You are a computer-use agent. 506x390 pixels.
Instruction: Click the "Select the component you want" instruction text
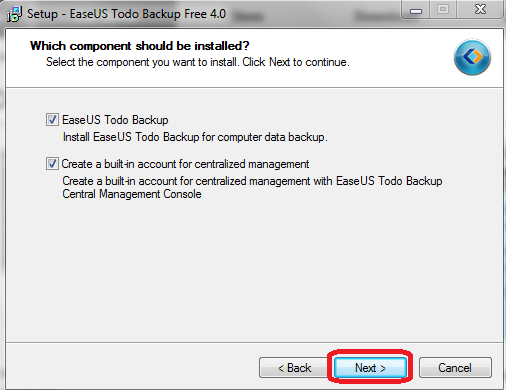pyautogui.click(x=198, y=62)
